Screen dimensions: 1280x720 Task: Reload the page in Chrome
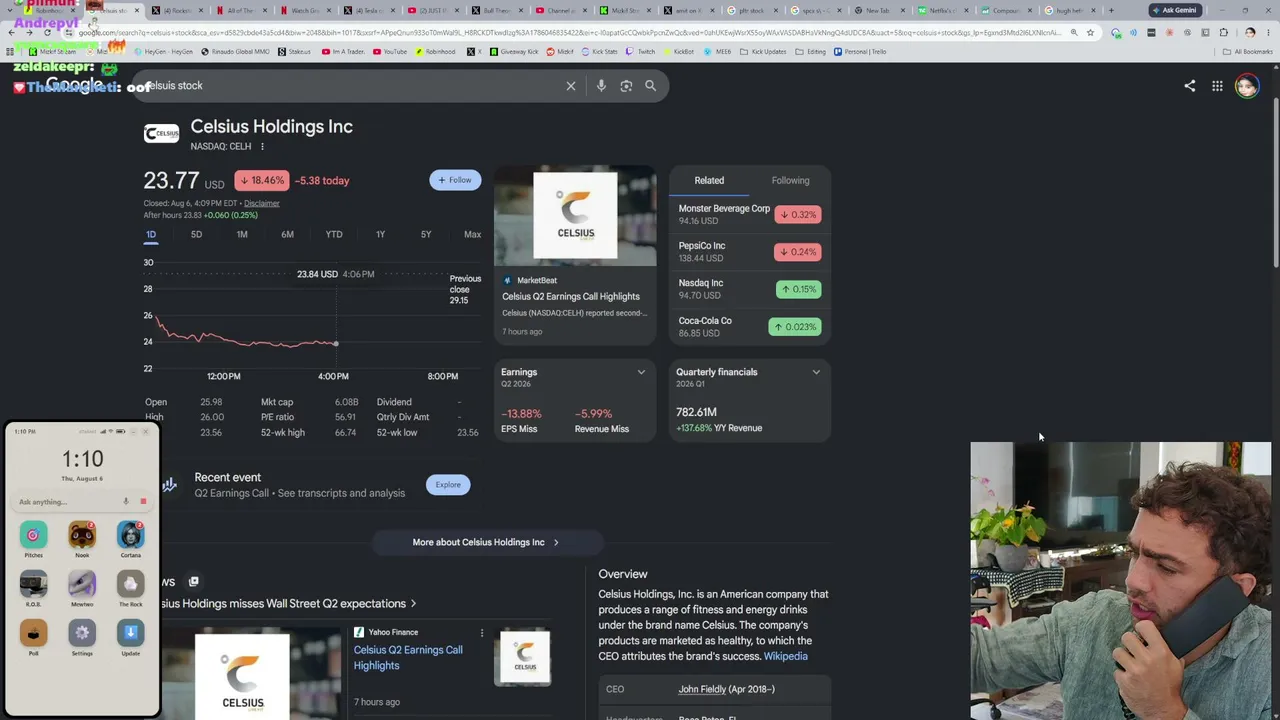coord(47,32)
